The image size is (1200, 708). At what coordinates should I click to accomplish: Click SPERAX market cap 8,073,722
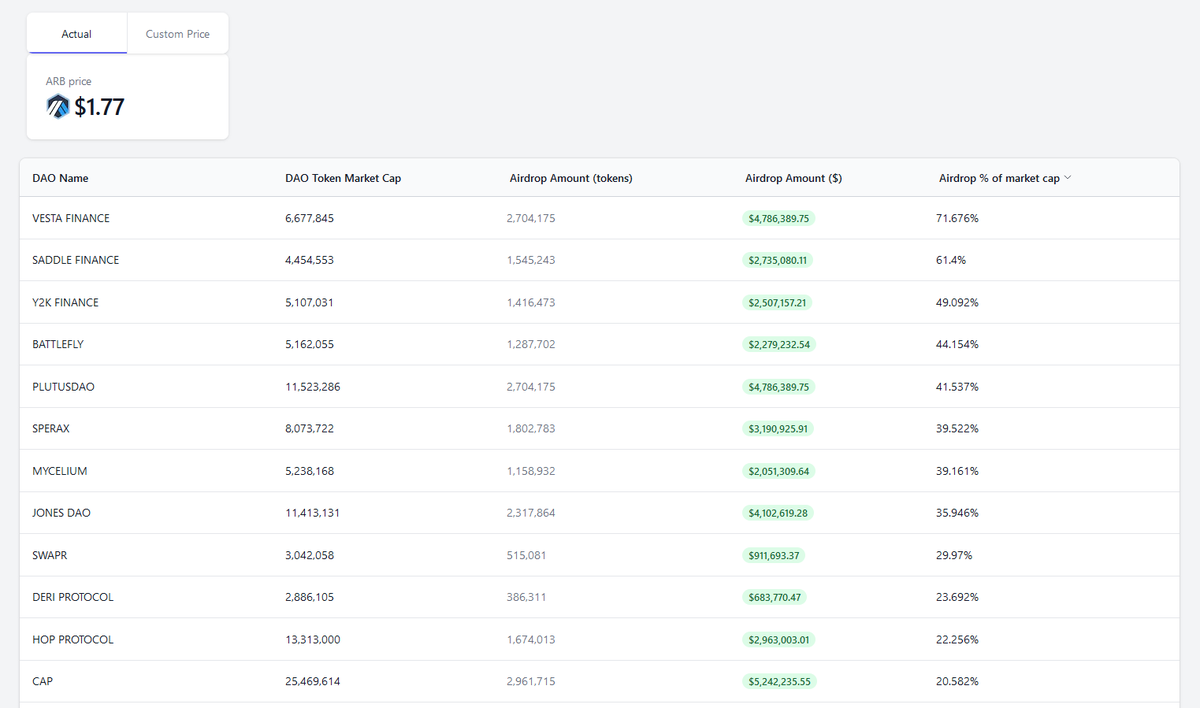[x=310, y=428]
